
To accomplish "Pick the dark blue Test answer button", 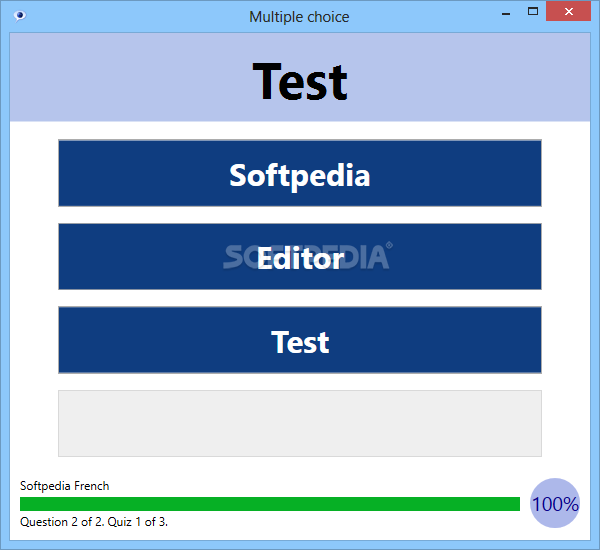I will click(x=300, y=340).
